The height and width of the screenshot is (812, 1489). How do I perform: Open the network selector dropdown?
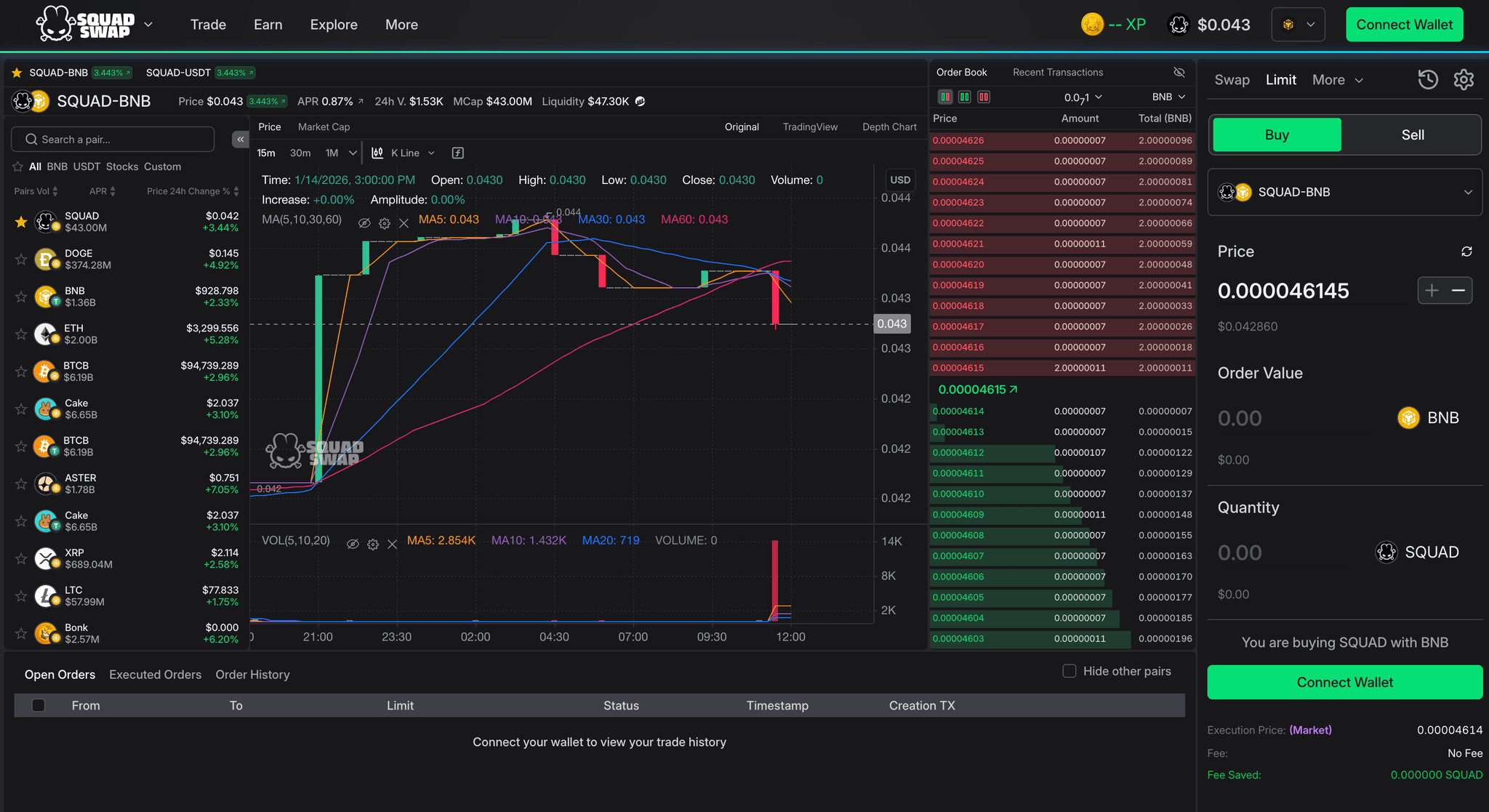coord(1298,25)
